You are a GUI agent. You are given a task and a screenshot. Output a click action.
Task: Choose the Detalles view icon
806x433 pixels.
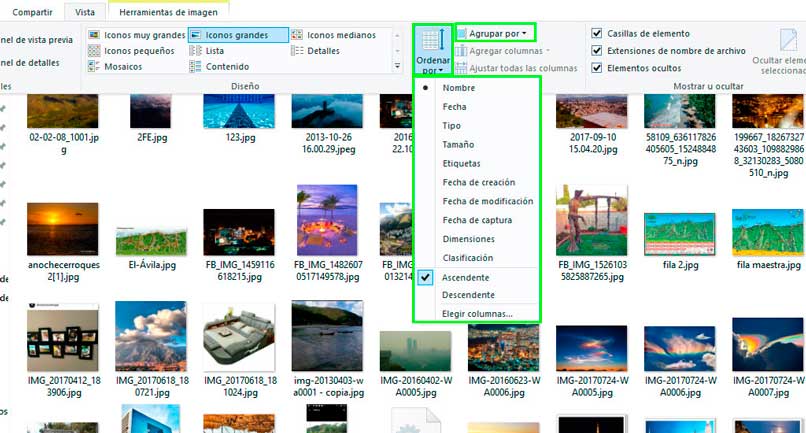pos(297,51)
